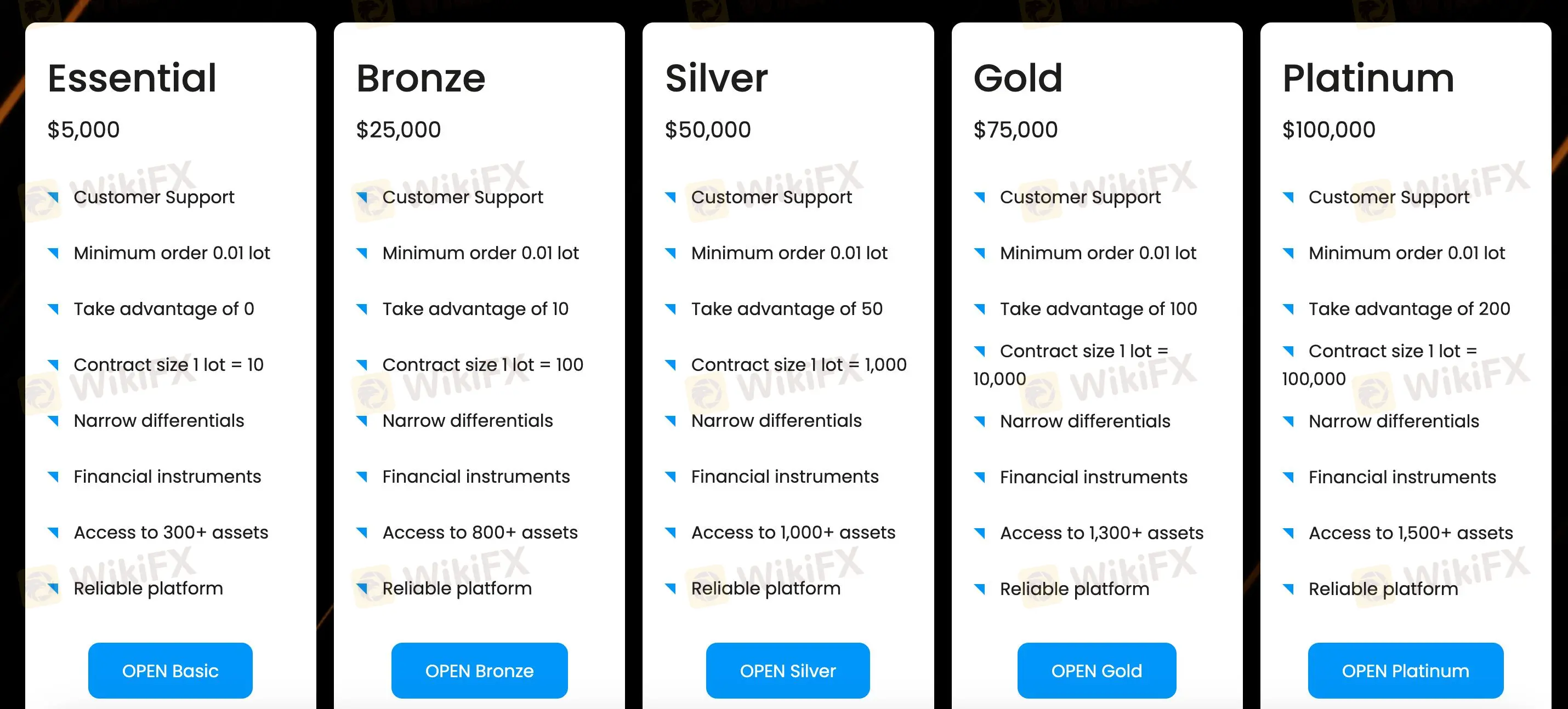Screen dimensions: 1568x709
Task: Click the $25,000 deposit amount under Bronze
Action: (x=399, y=128)
